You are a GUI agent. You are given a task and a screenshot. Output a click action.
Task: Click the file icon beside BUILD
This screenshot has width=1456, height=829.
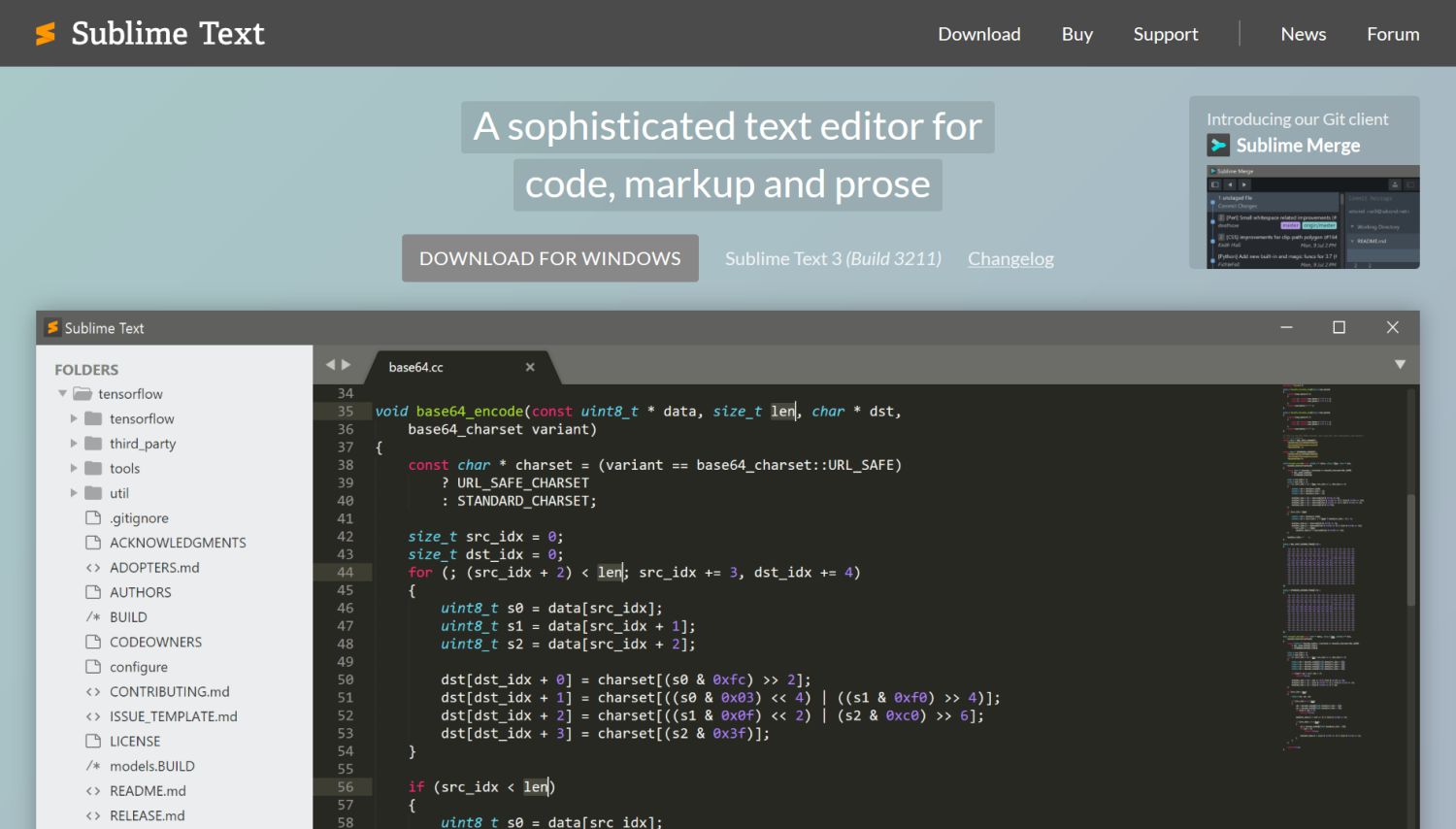[91, 616]
